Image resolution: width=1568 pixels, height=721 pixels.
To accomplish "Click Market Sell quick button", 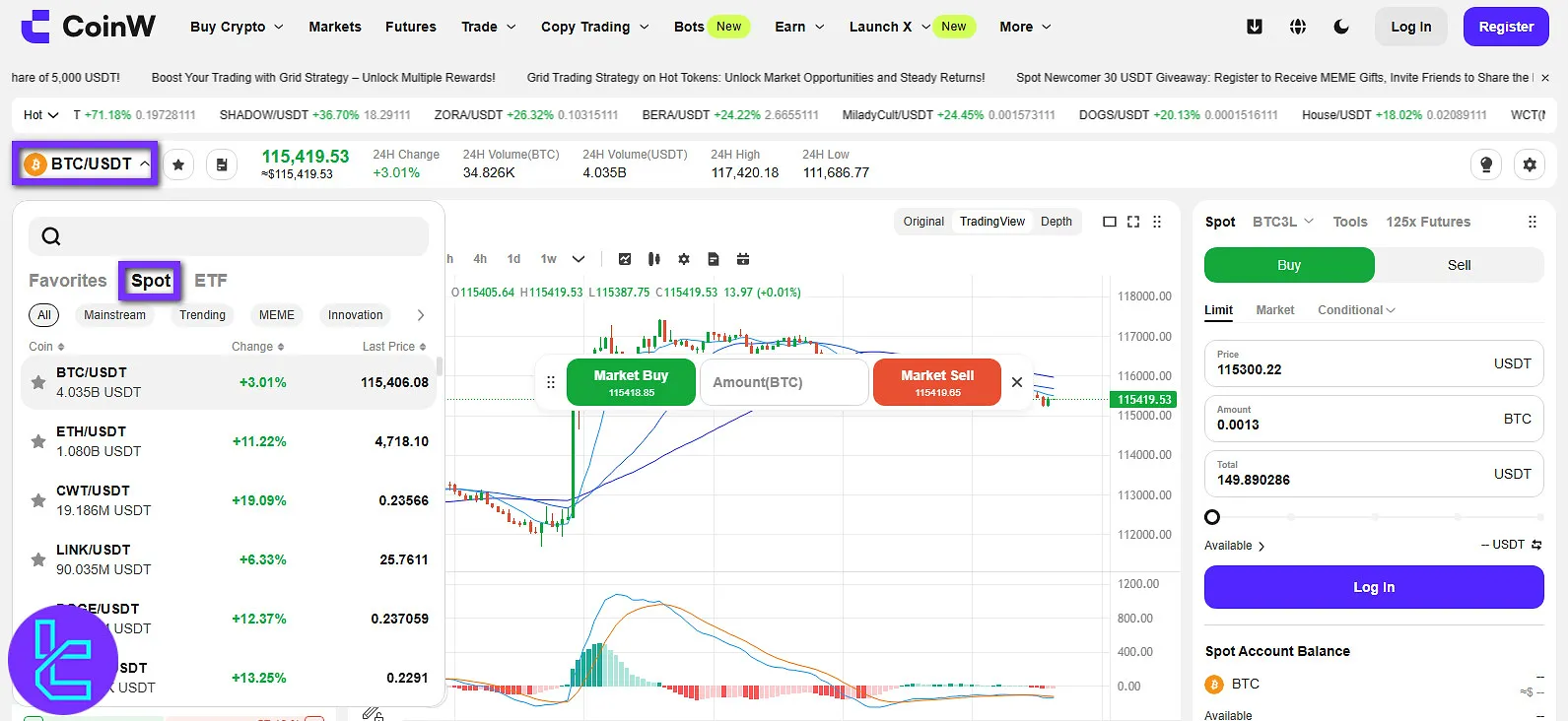I will pos(937,382).
